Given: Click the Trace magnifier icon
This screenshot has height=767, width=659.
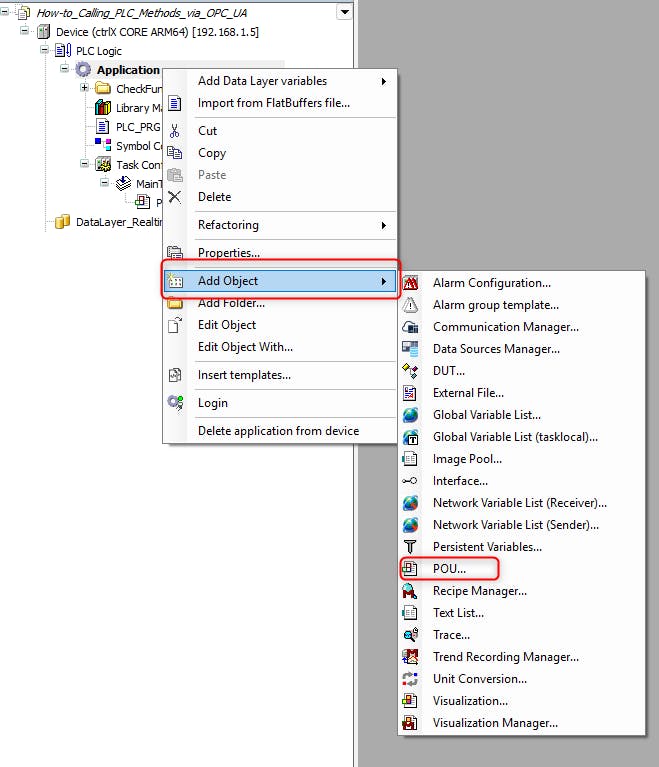Looking at the screenshot, I should 410,635.
